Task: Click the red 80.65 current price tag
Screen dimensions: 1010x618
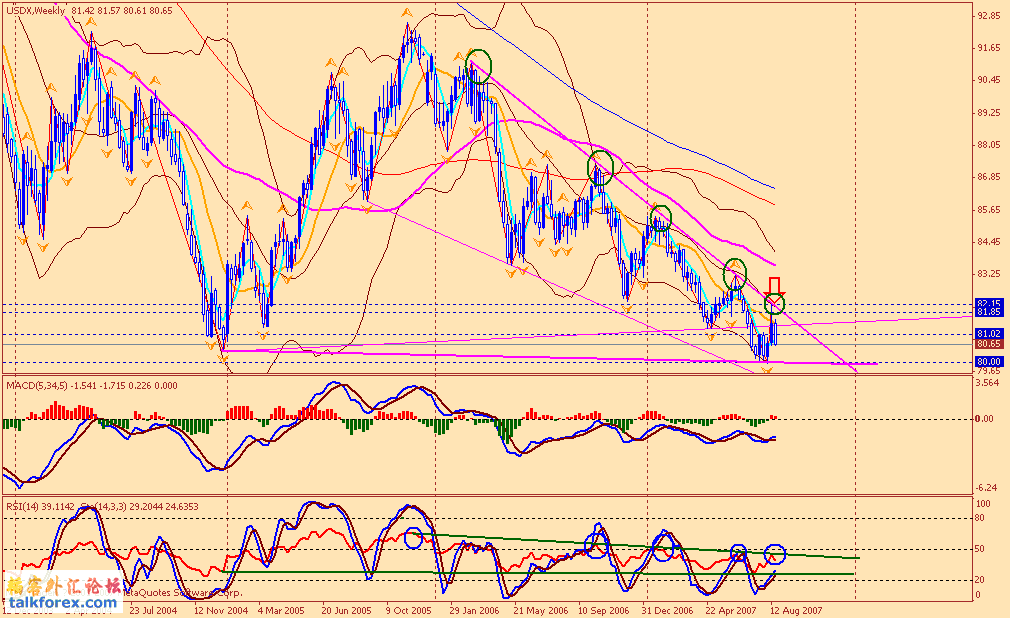Action: coord(988,343)
